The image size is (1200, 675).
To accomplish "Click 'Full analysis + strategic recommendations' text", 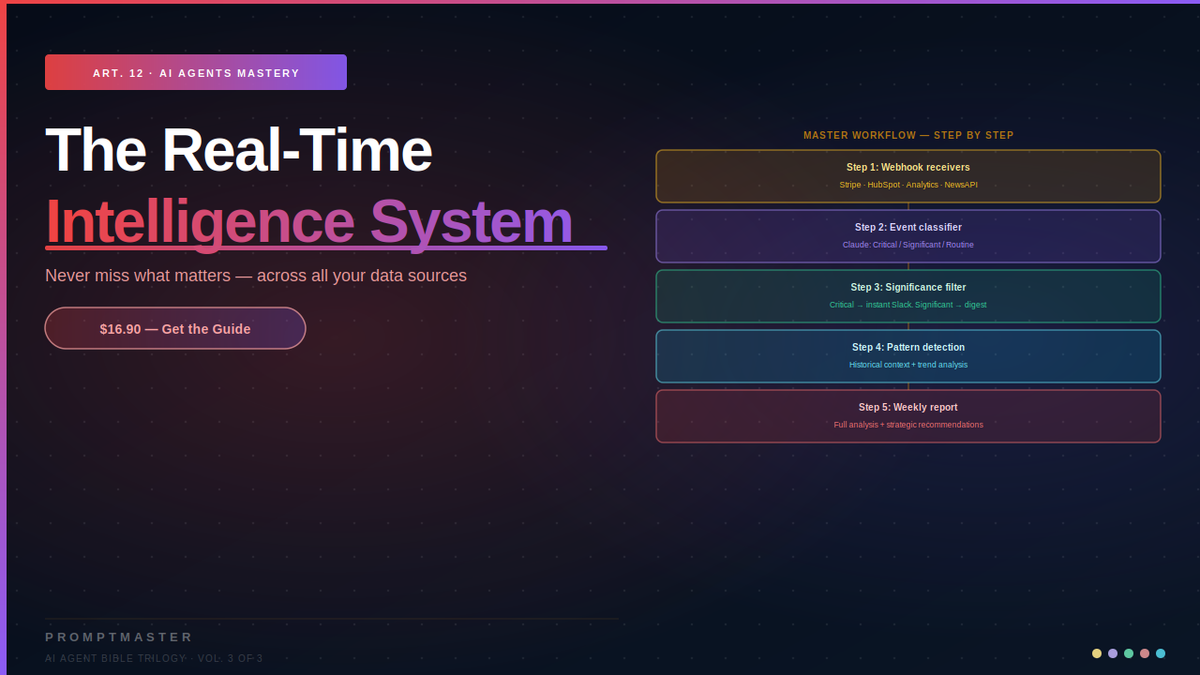I will click(x=908, y=425).
